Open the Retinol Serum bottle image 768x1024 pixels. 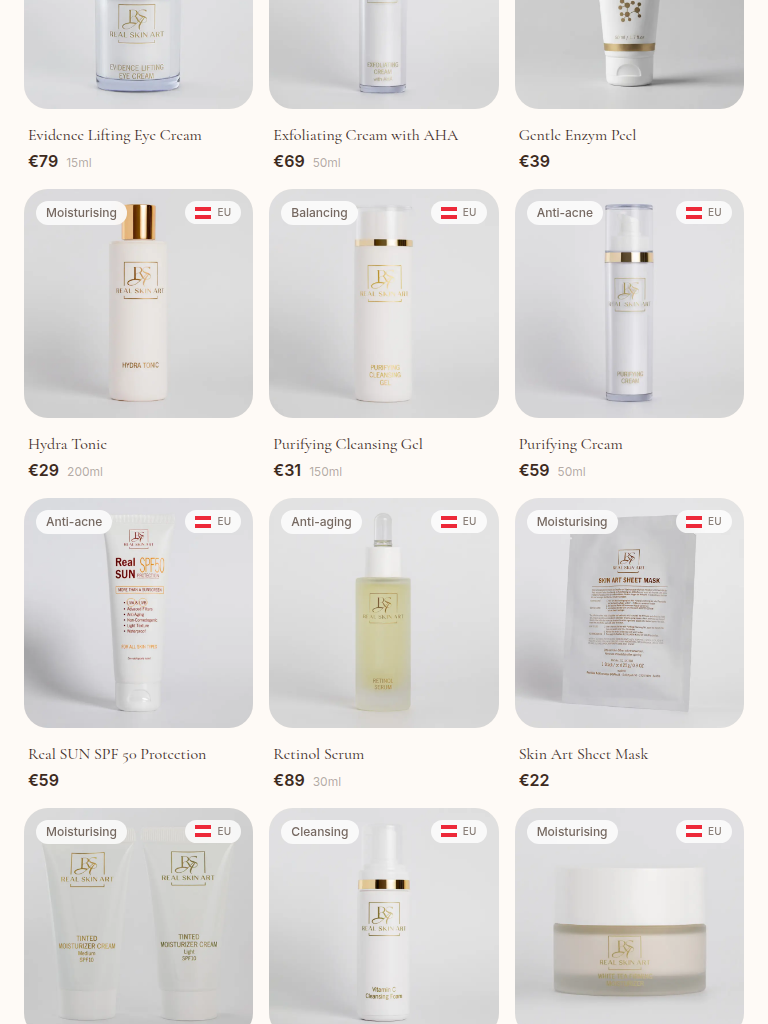coord(384,613)
